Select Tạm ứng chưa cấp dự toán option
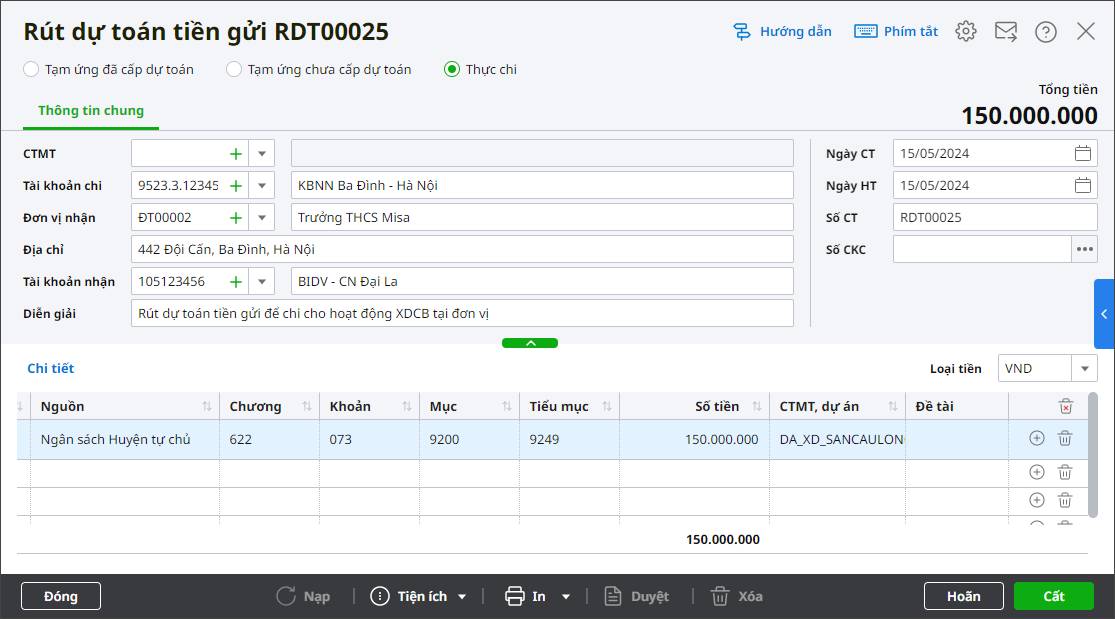 234,69
